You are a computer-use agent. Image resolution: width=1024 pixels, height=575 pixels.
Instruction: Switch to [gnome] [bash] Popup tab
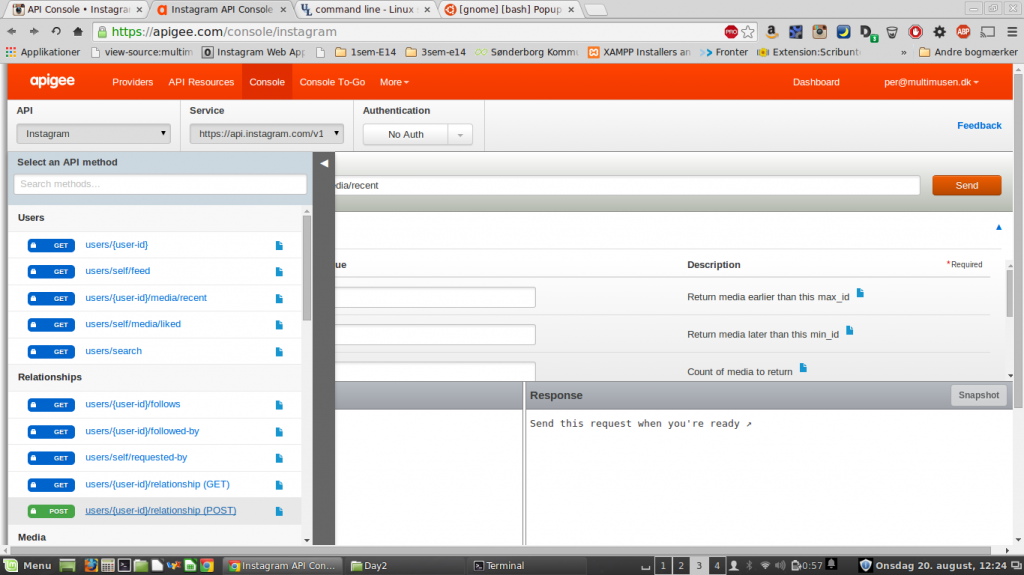(x=509, y=9)
